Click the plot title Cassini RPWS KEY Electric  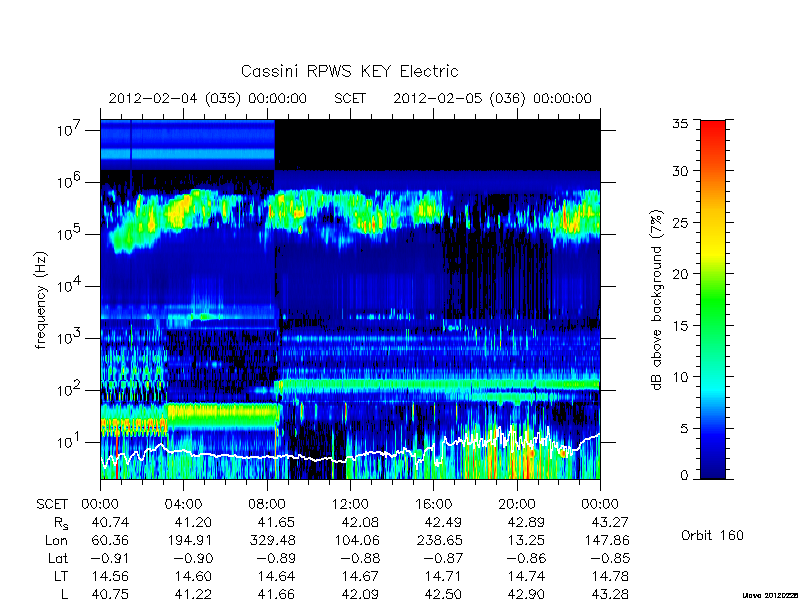(x=349, y=71)
